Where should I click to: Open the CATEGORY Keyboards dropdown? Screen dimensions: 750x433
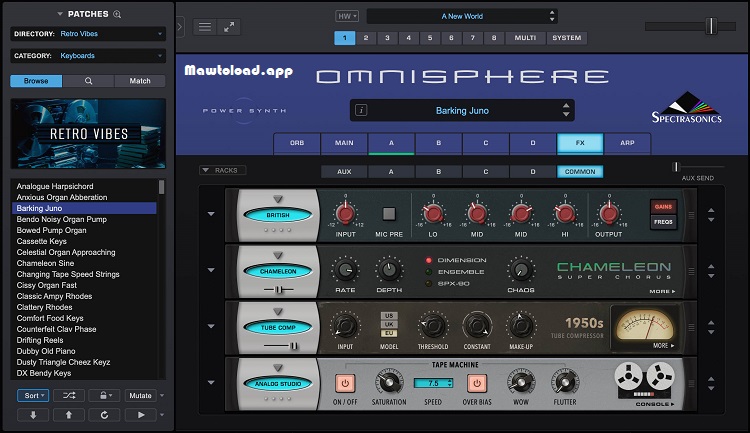(x=88, y=56)
